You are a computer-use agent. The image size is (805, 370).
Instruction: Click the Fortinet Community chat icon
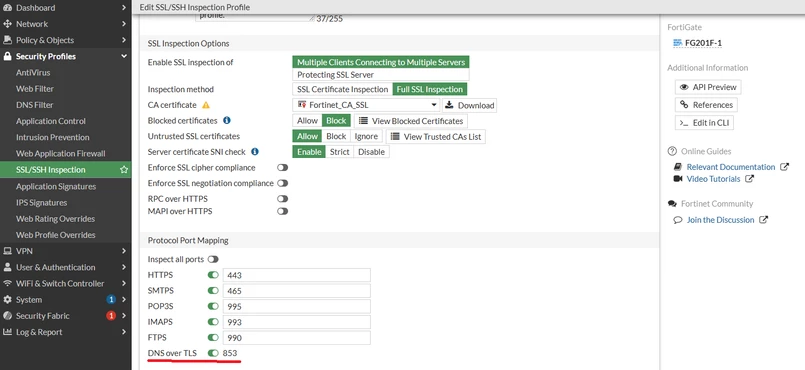click(x=672, y=204)
